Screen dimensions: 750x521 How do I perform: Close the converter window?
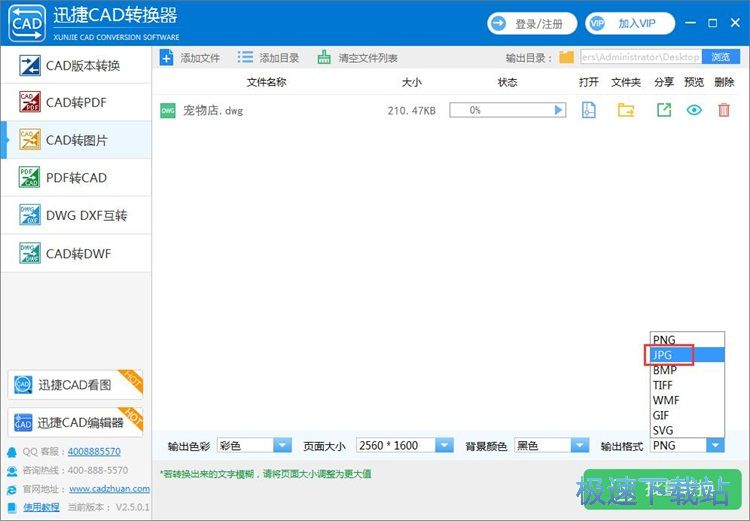[736, 22]
